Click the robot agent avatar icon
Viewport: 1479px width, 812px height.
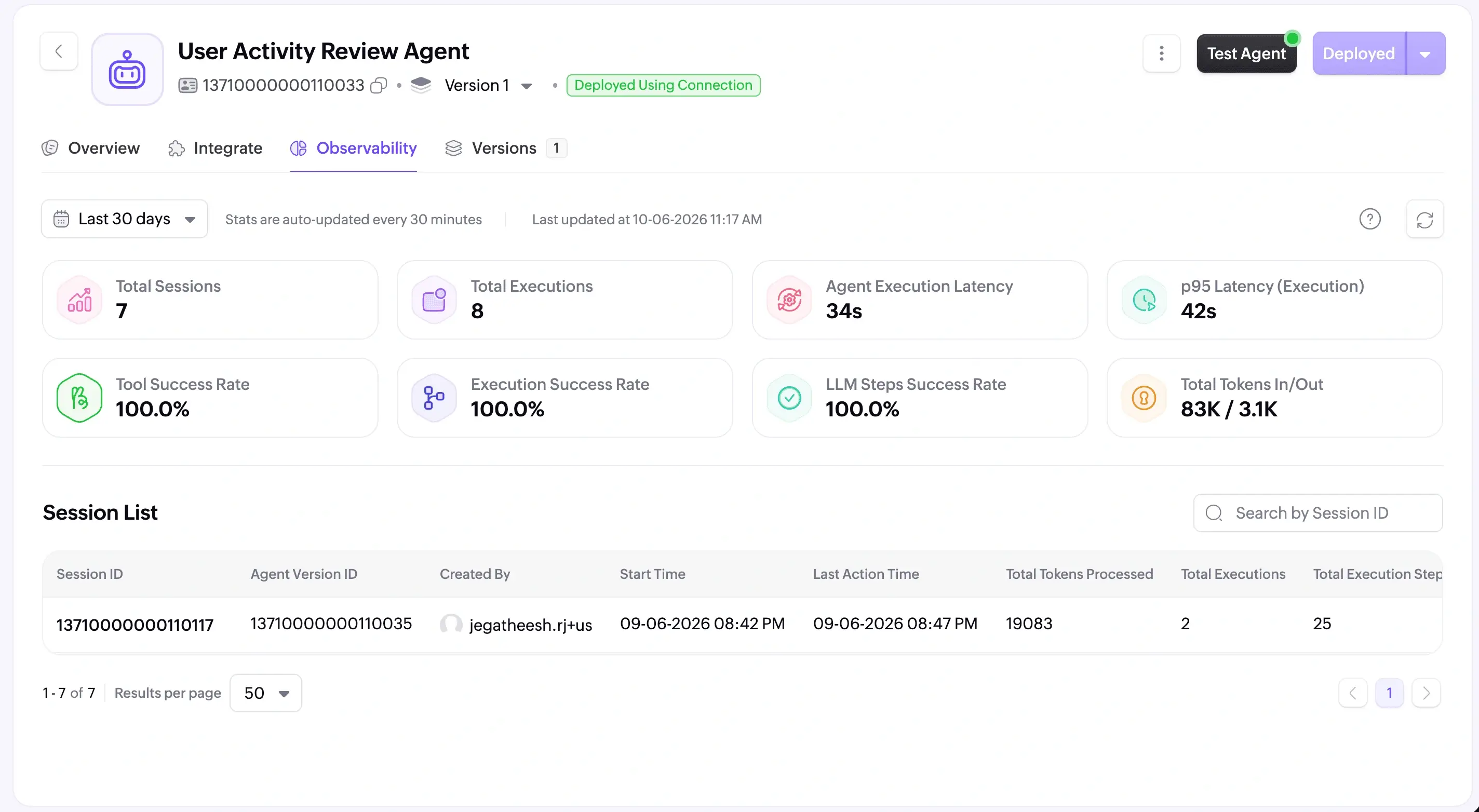[127, 70]
